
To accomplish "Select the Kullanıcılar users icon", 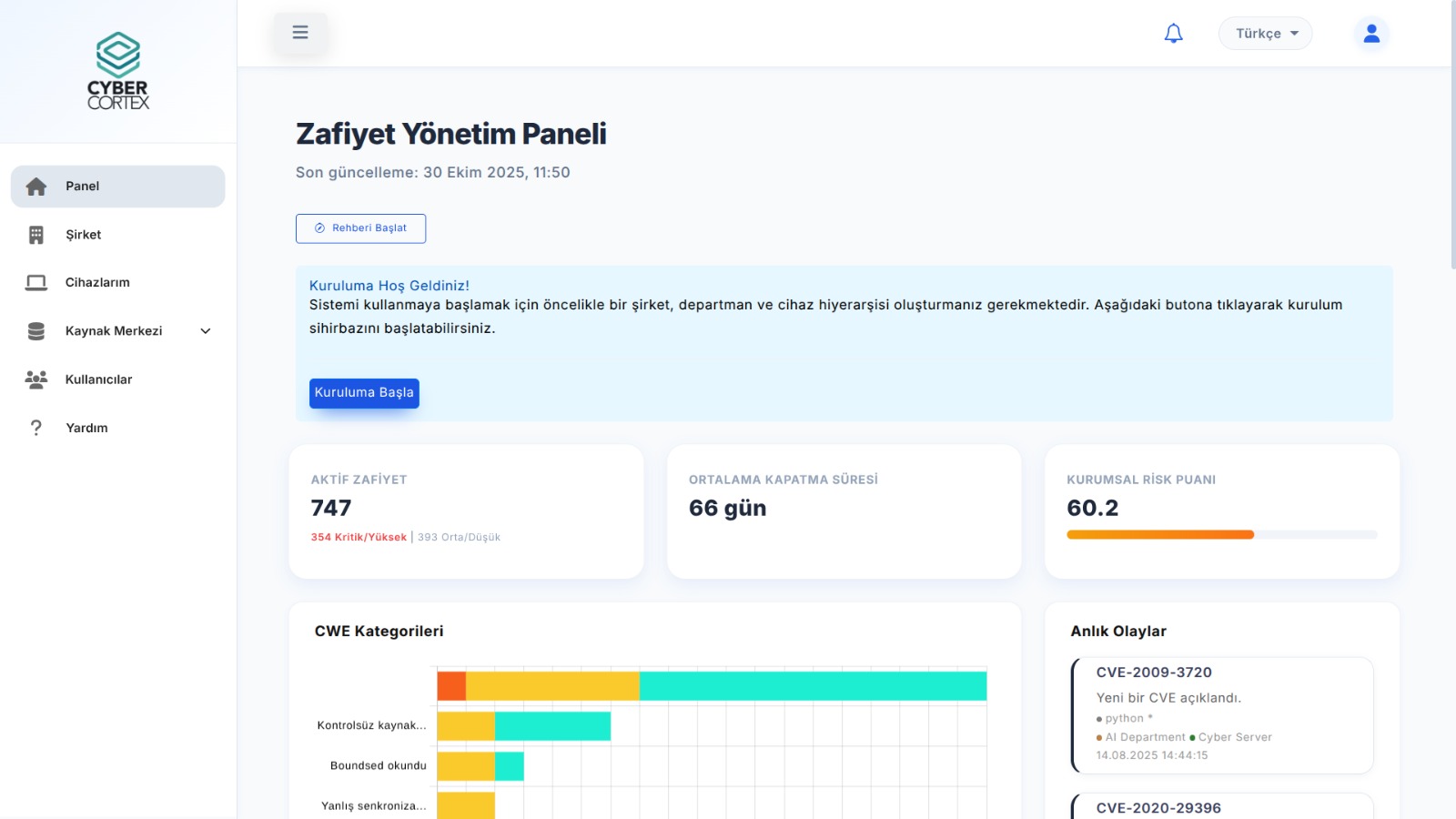I will click(36, 379).
